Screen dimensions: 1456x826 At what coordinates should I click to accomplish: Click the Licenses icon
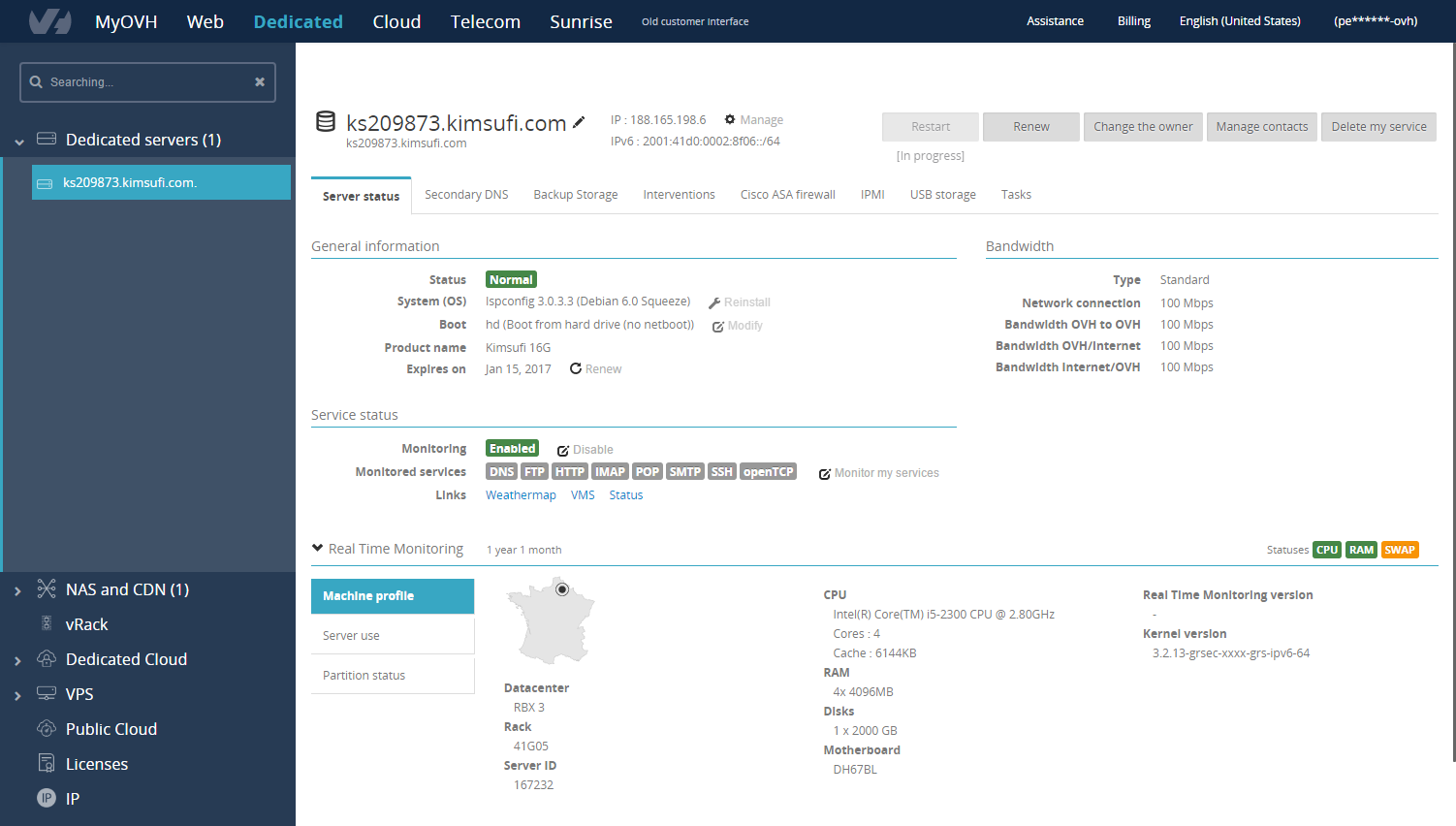coord(46,763)
